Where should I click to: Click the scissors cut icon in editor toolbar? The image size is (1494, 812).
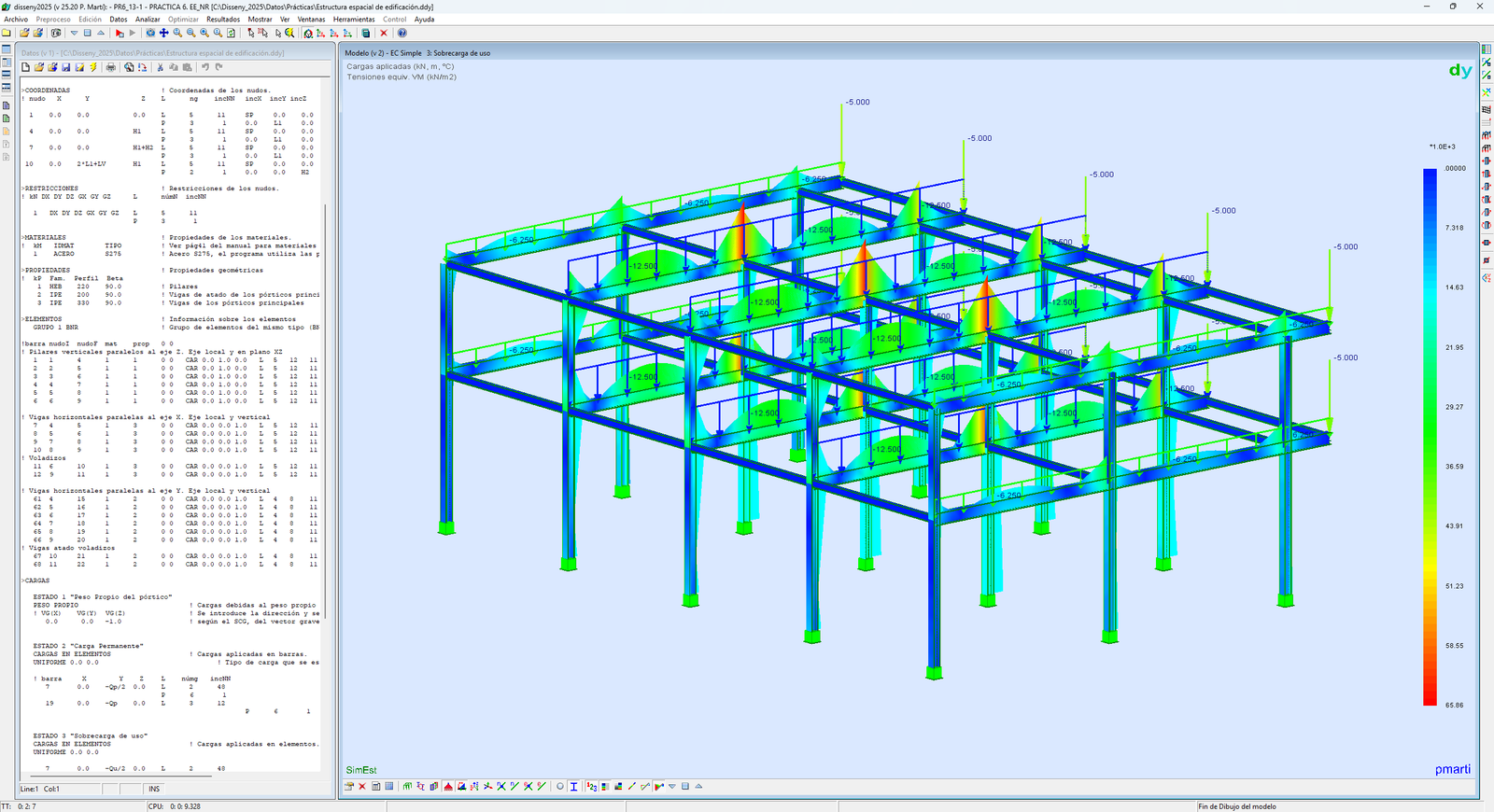tap(161, 67)
